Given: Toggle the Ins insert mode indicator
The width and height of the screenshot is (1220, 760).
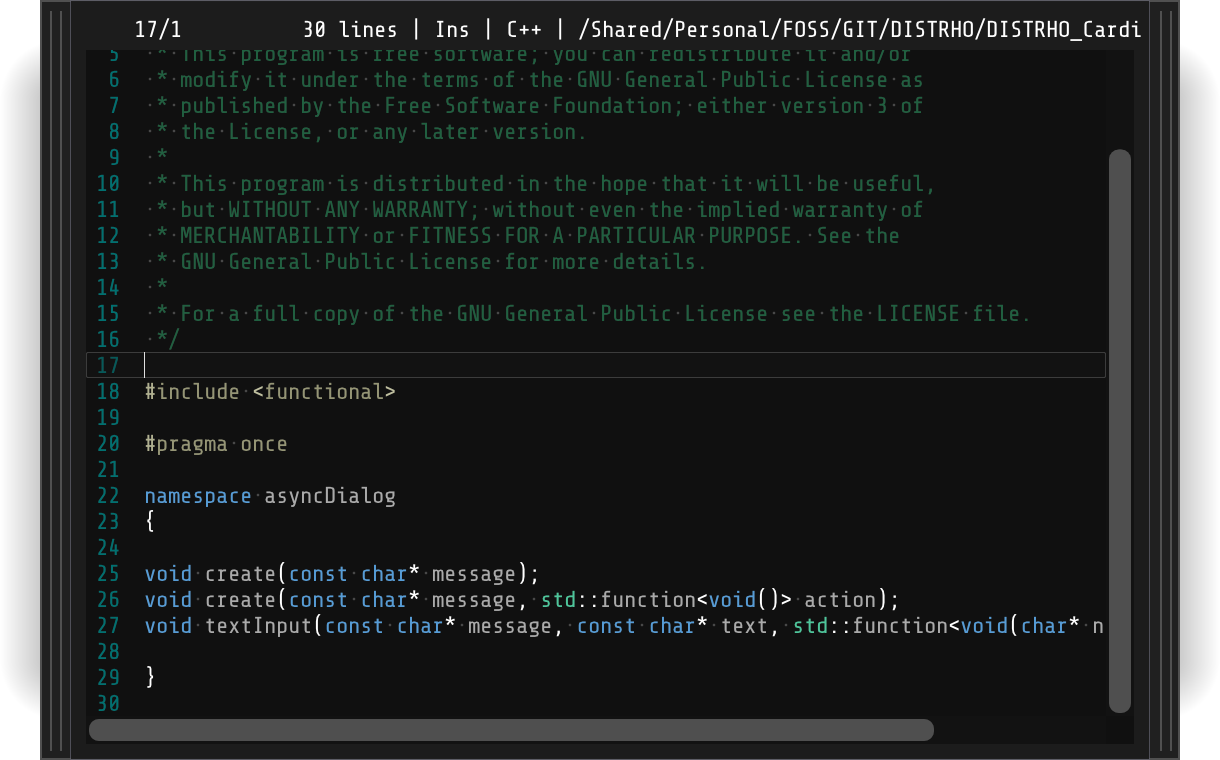Looking at the screenshot, I should coord(452,30).
